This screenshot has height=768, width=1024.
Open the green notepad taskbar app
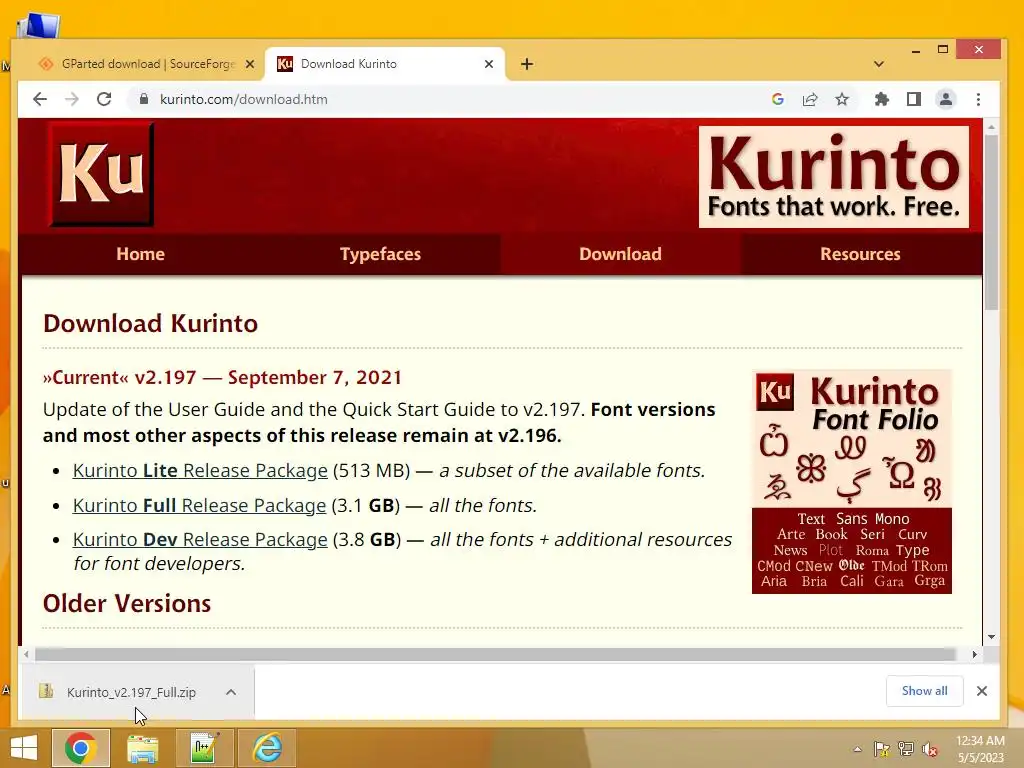[x=204, y=748]
